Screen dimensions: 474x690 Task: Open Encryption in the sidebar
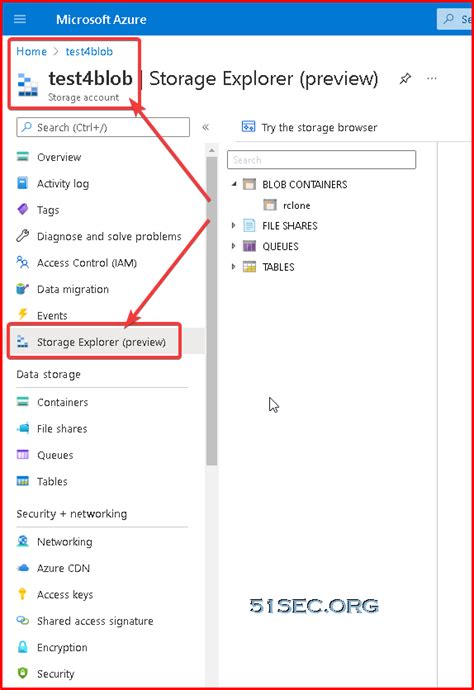62,647
